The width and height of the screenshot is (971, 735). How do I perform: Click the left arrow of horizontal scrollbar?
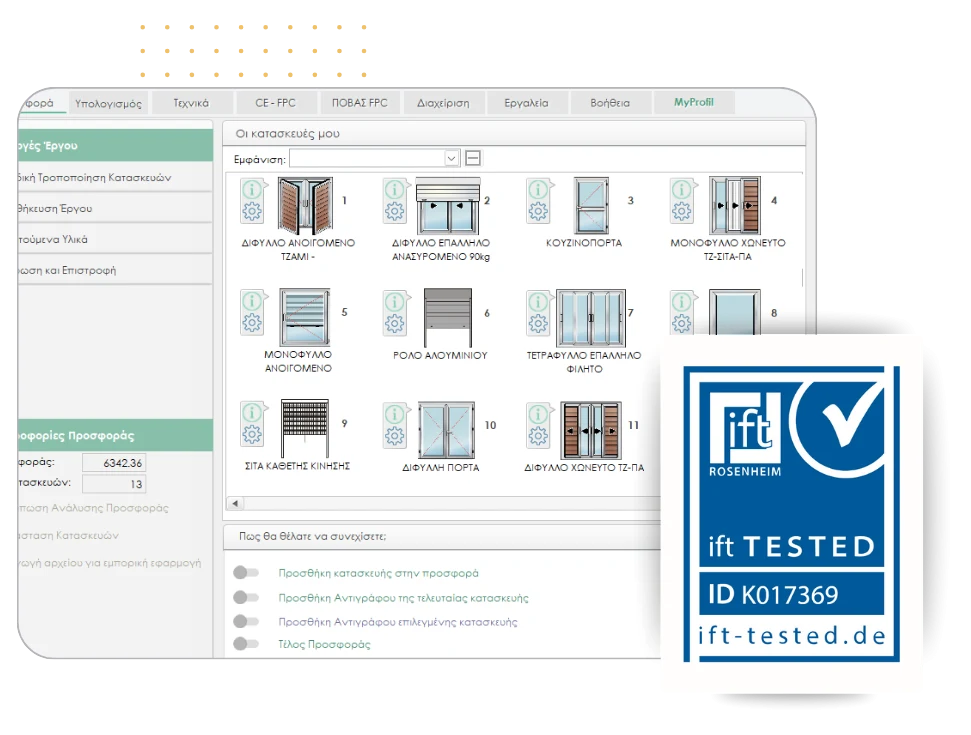point(235,503)
